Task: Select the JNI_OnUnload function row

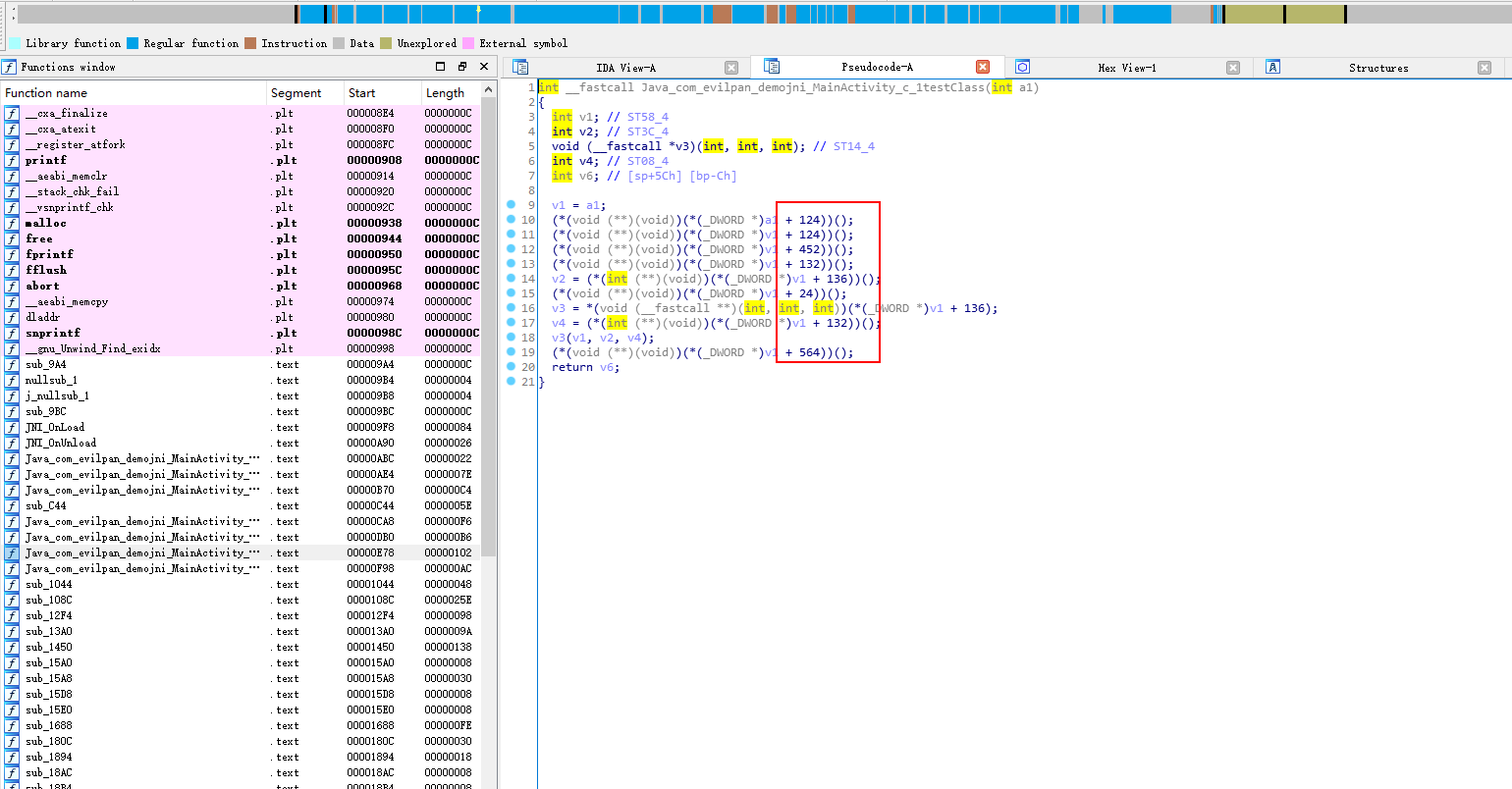Action: 242,443
